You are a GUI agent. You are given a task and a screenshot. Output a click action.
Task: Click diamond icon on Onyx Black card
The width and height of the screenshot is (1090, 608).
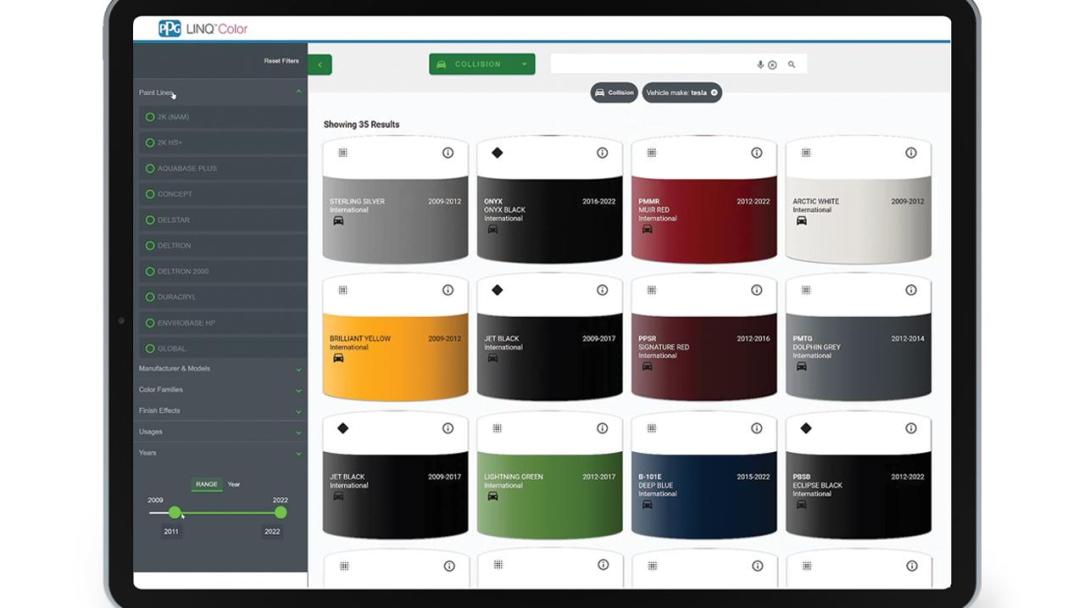pyautogui.click(x=497, y=153)
